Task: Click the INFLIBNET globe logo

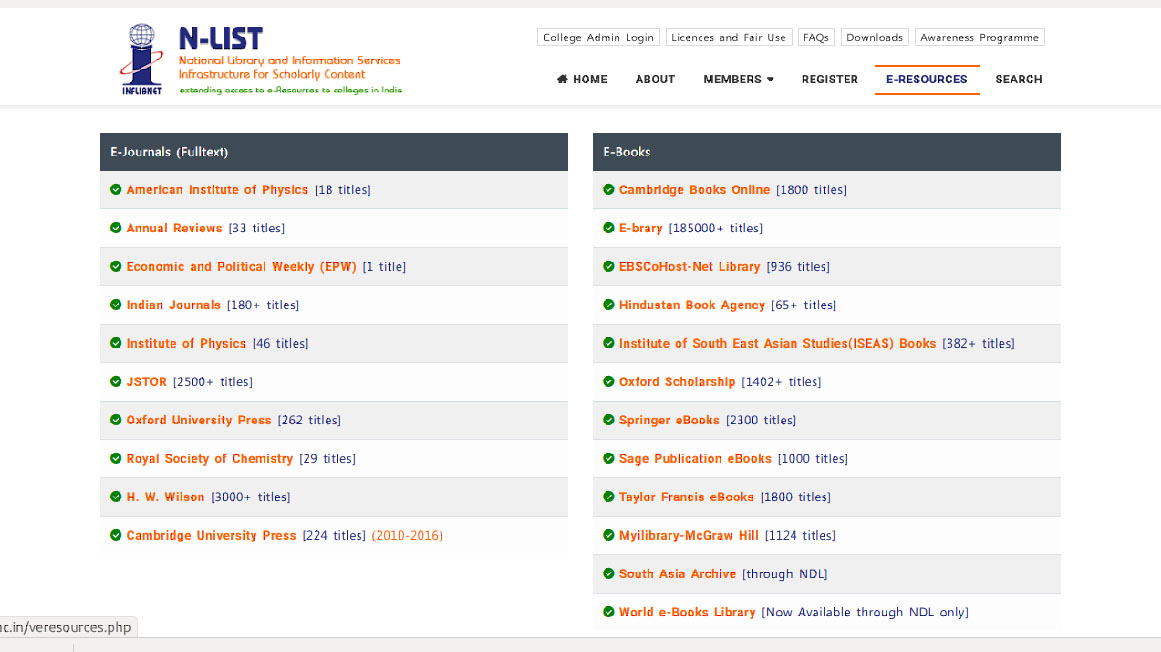Action: click(x=141, y=59)
